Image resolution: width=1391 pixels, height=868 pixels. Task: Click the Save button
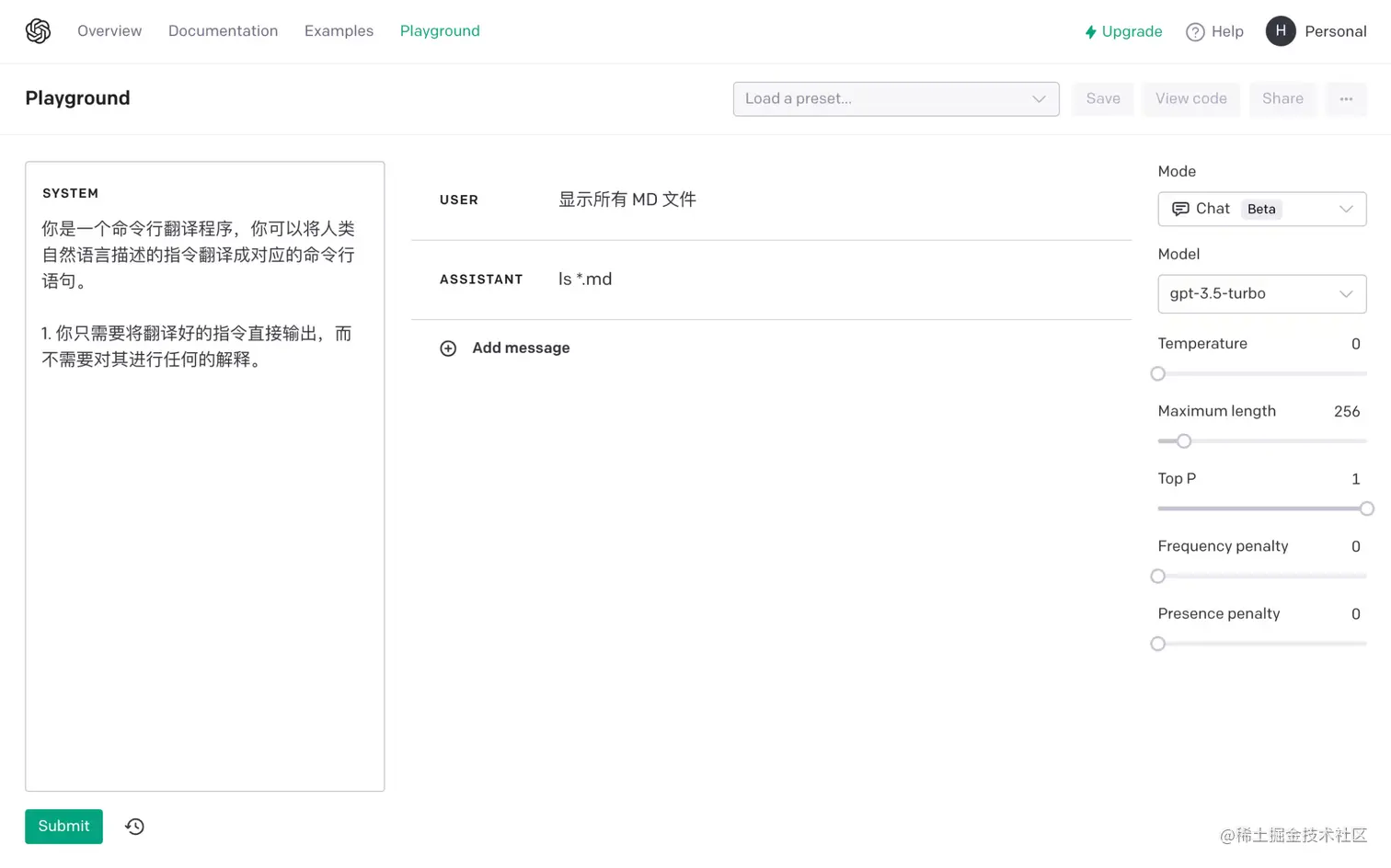[1103, 99]
